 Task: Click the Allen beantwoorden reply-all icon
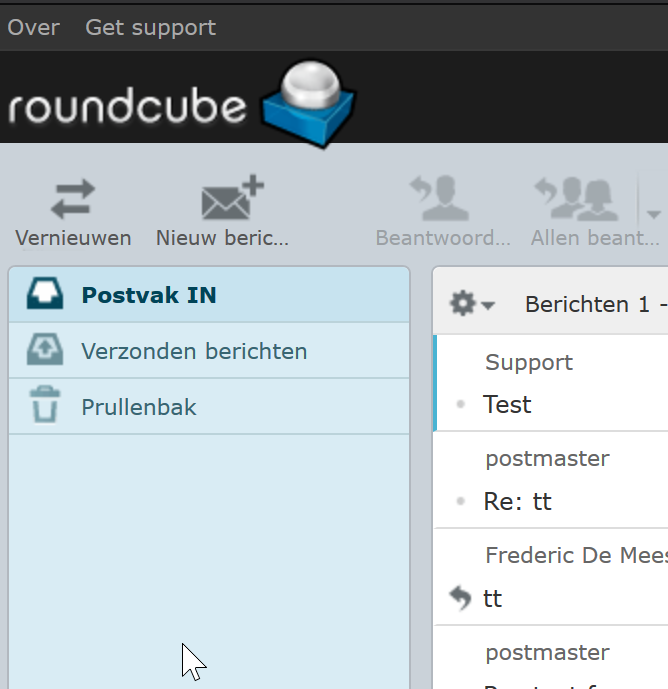585,198
